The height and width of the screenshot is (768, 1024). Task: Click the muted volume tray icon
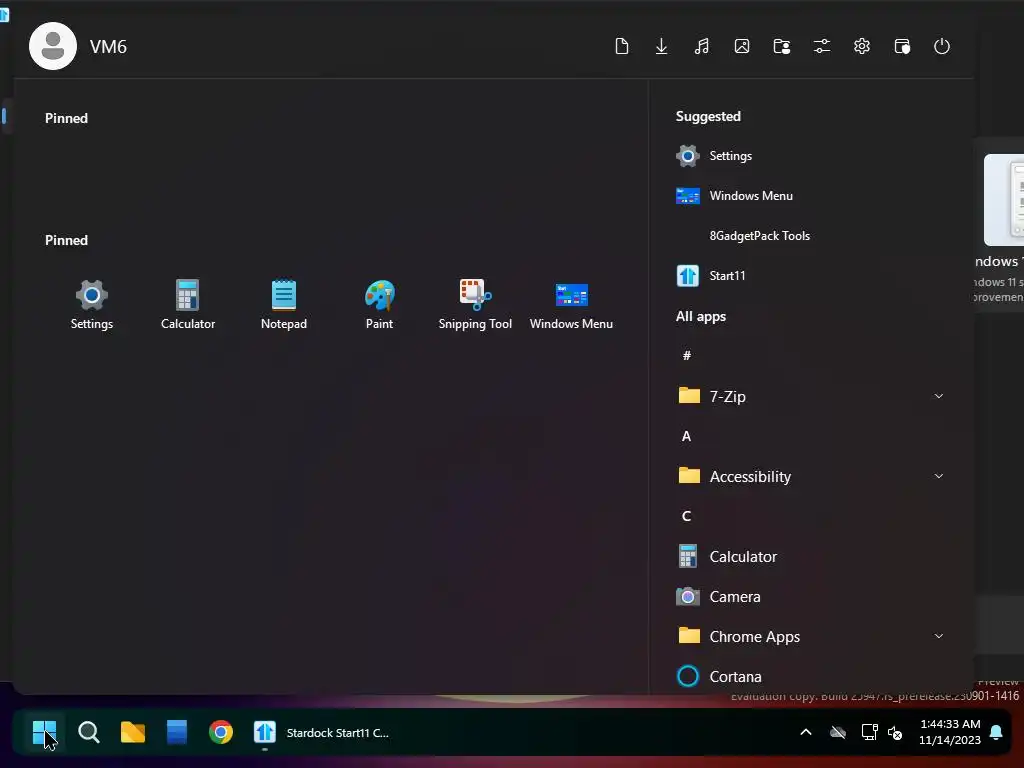895,733
